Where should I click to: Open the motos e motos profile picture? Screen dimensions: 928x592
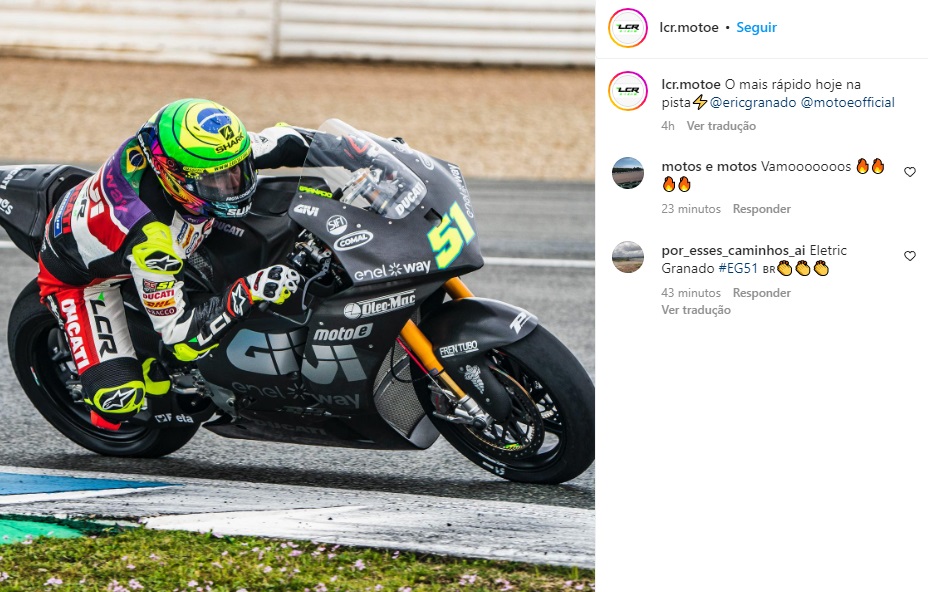[x=627, y=173]
